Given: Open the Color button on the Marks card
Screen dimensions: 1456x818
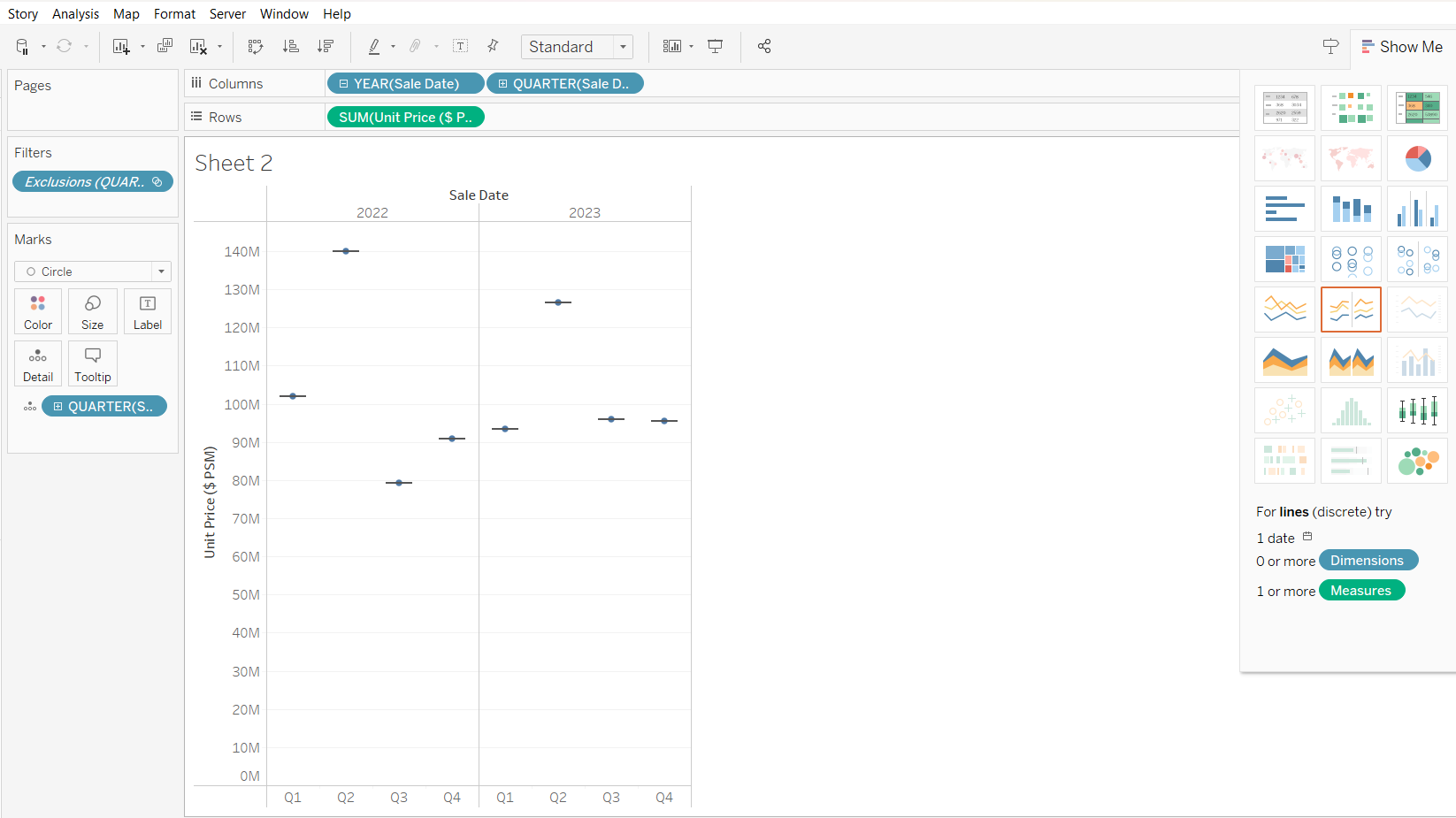Looking at the screenshot, I should [x=38, y=312].
